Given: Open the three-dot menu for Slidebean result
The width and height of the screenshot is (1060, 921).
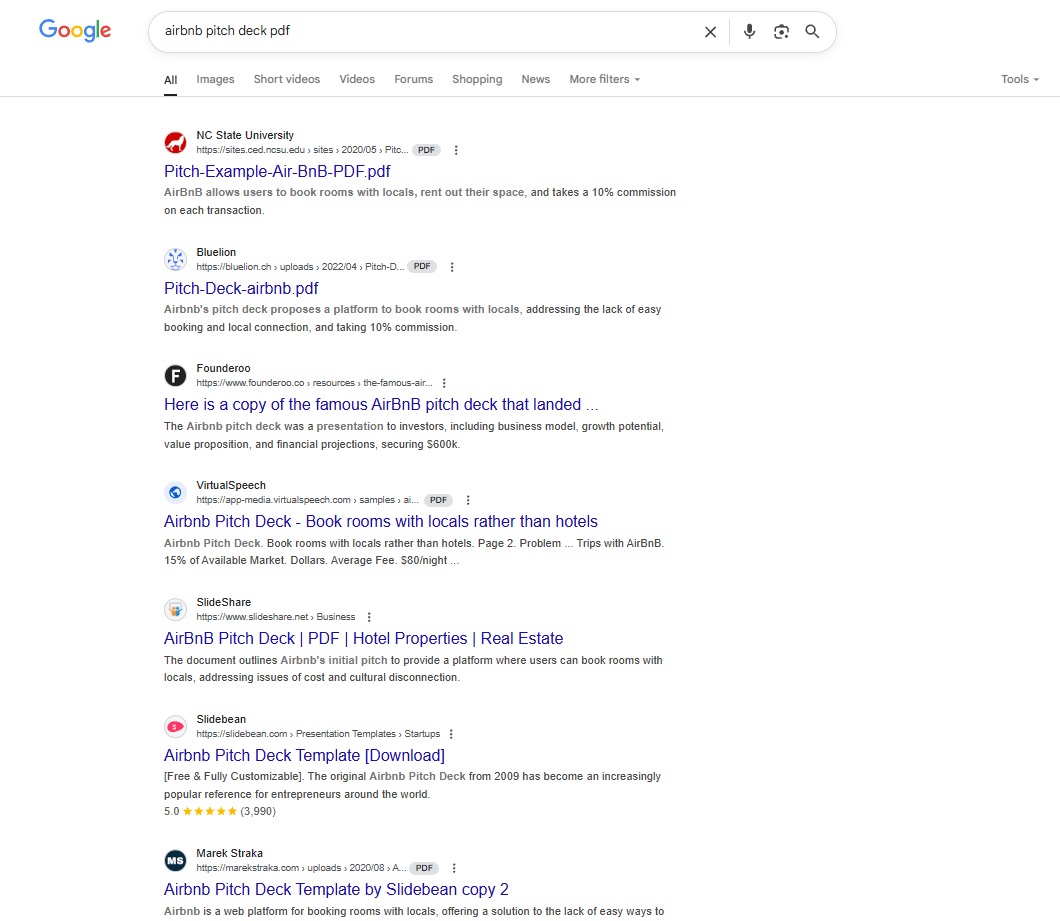Looking at the screenshot, I should click(452, 734).
